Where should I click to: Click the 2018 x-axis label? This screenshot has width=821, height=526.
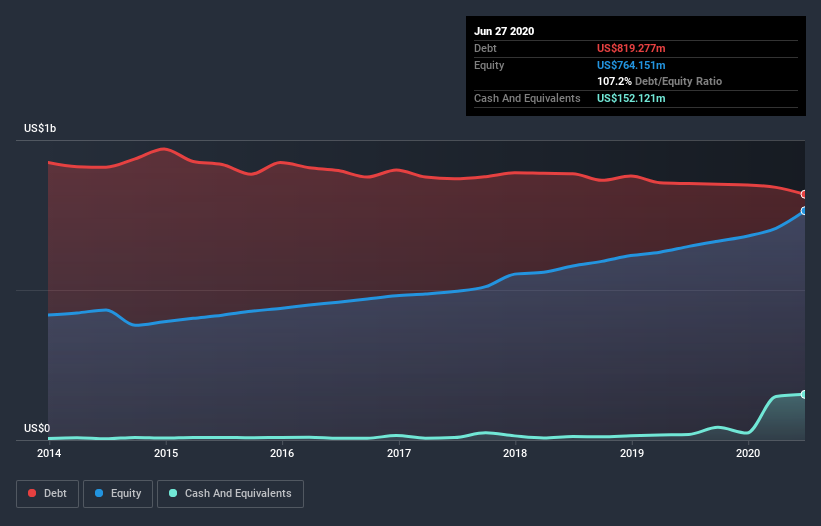click(x=515, y=453)
